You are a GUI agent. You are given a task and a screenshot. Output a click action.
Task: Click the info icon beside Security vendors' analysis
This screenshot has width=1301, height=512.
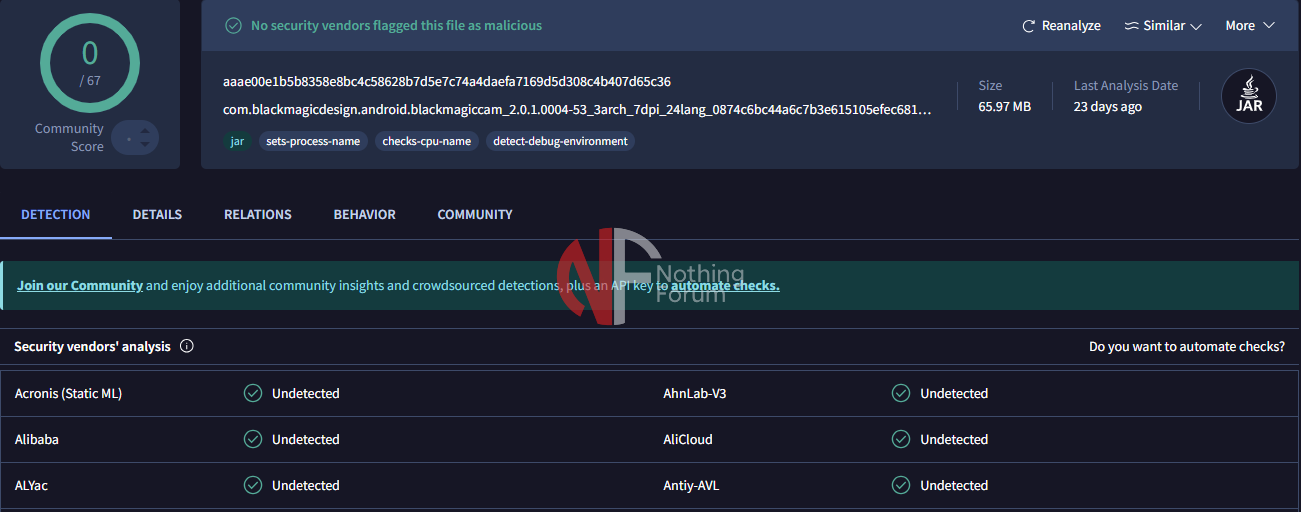coord(186,347)
